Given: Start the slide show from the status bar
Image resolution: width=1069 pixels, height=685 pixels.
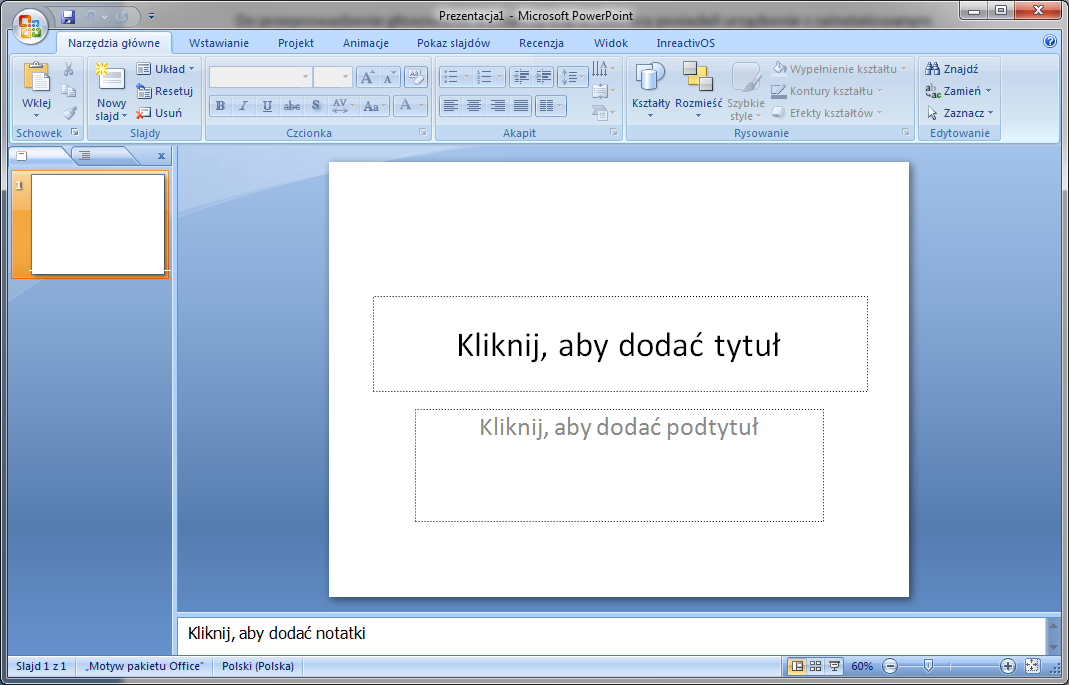Looking at the screenshot, I should click(834, 666).
